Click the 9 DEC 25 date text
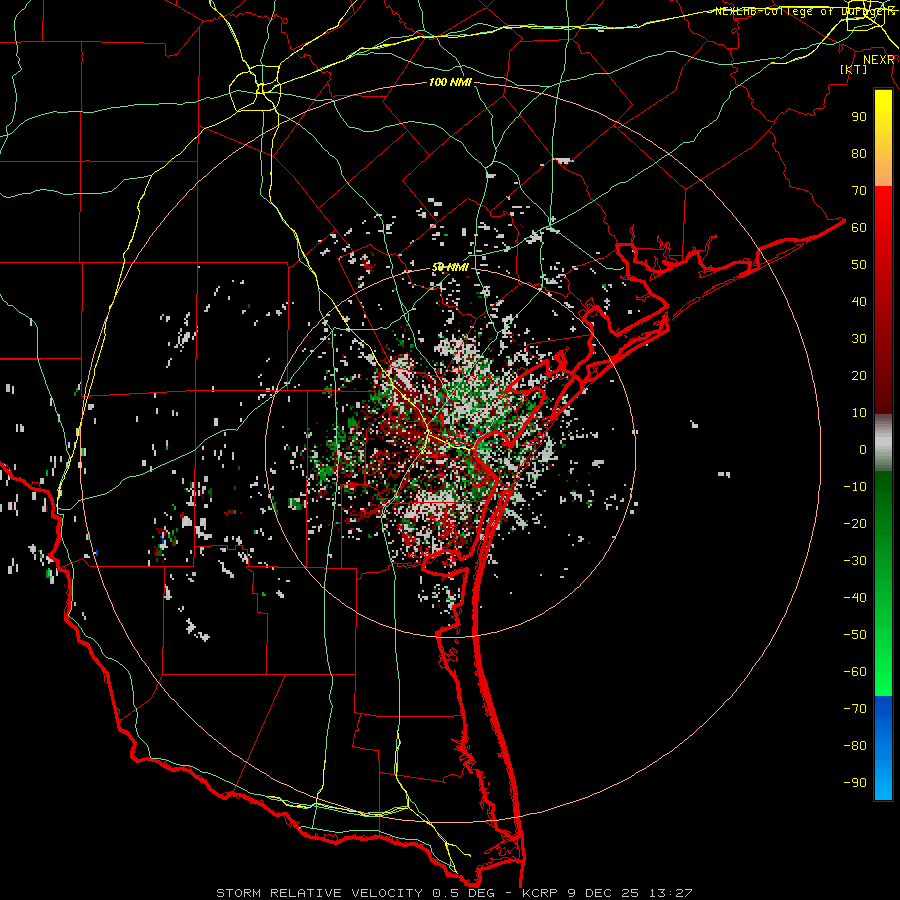This screenshot has height=900, width=900. pos(603,893)
